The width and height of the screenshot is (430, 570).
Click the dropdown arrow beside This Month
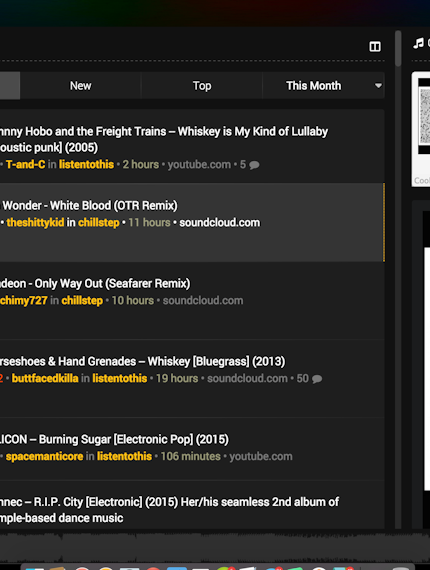pos(378,86)
